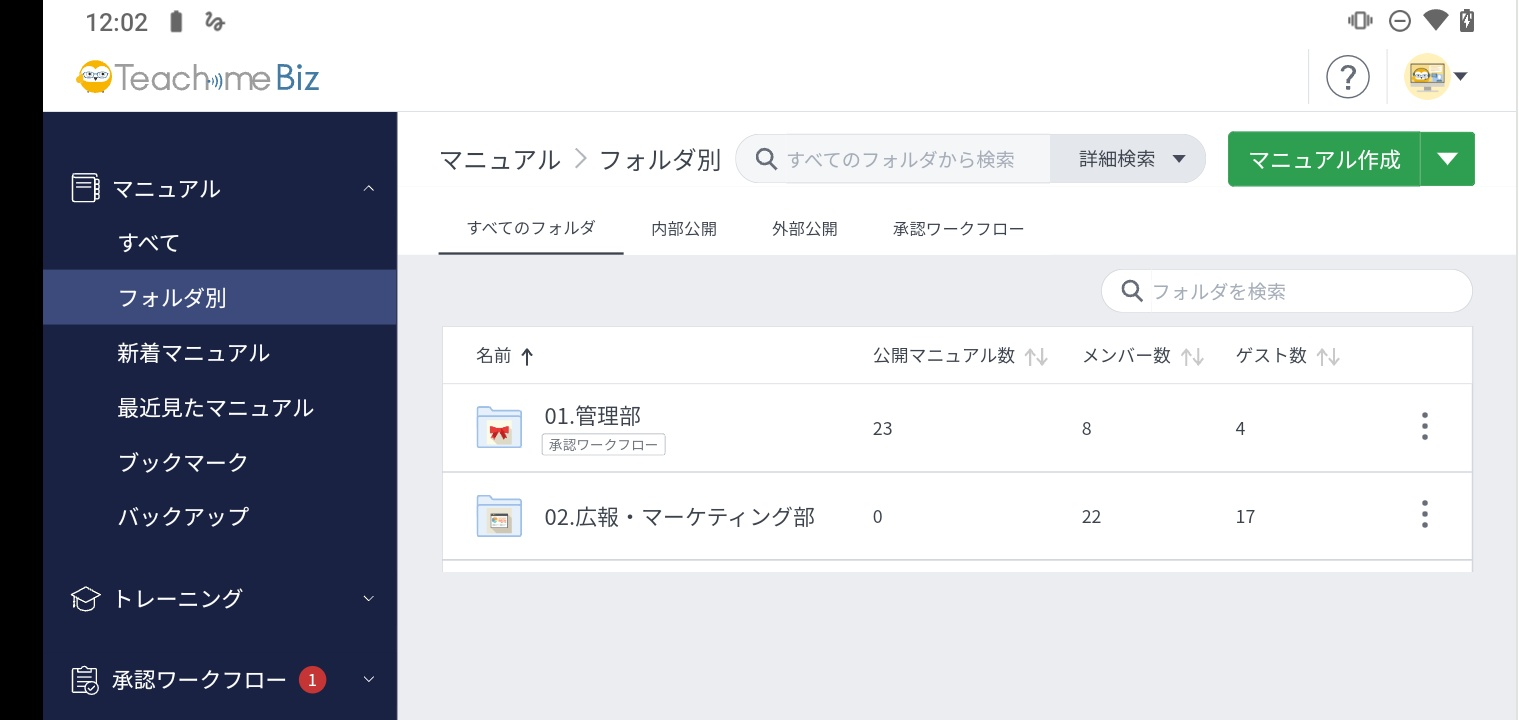Open the user profile avatar menu
The width and height of the screenshot is (1519, 720).
1436,77
